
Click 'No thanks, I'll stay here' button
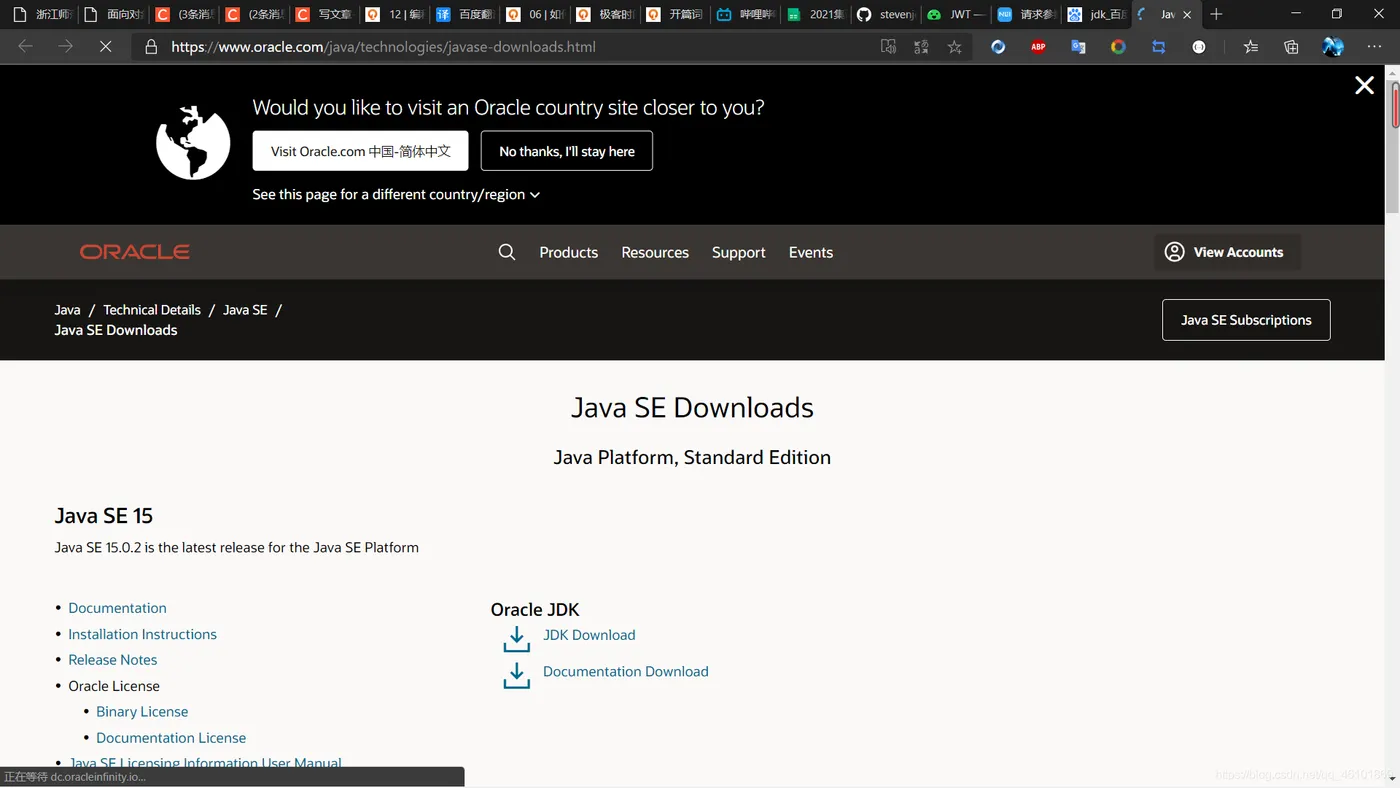pos(567,151)
